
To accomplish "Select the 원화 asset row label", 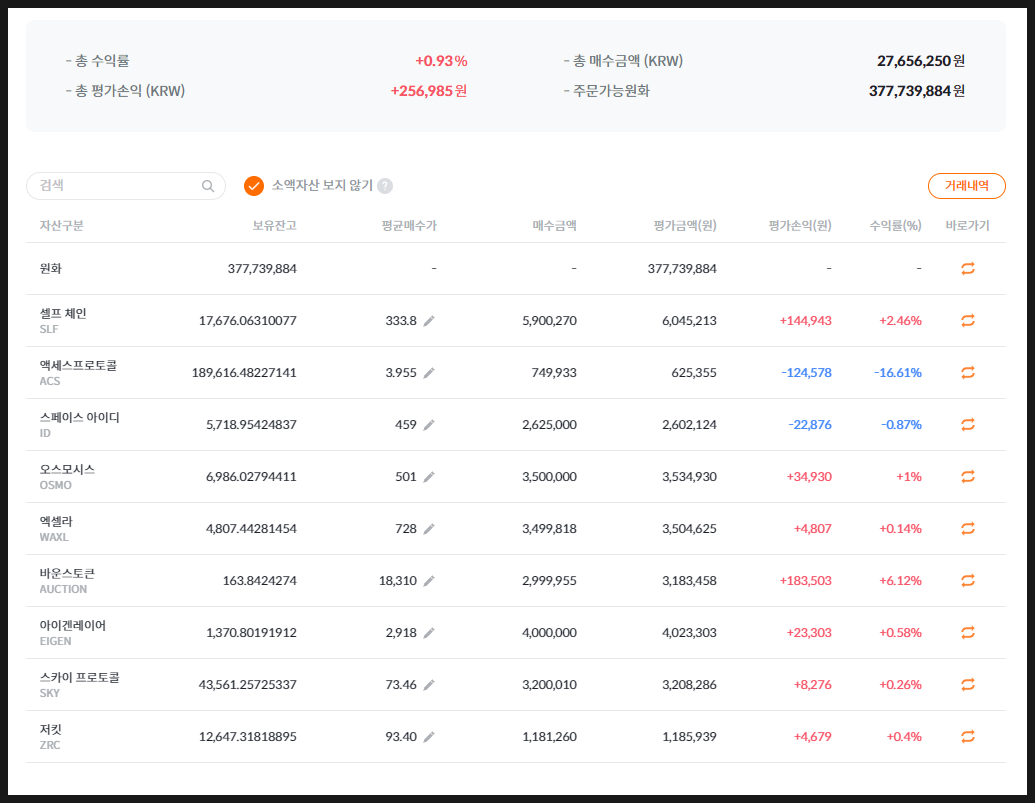I will pos(50,269).
